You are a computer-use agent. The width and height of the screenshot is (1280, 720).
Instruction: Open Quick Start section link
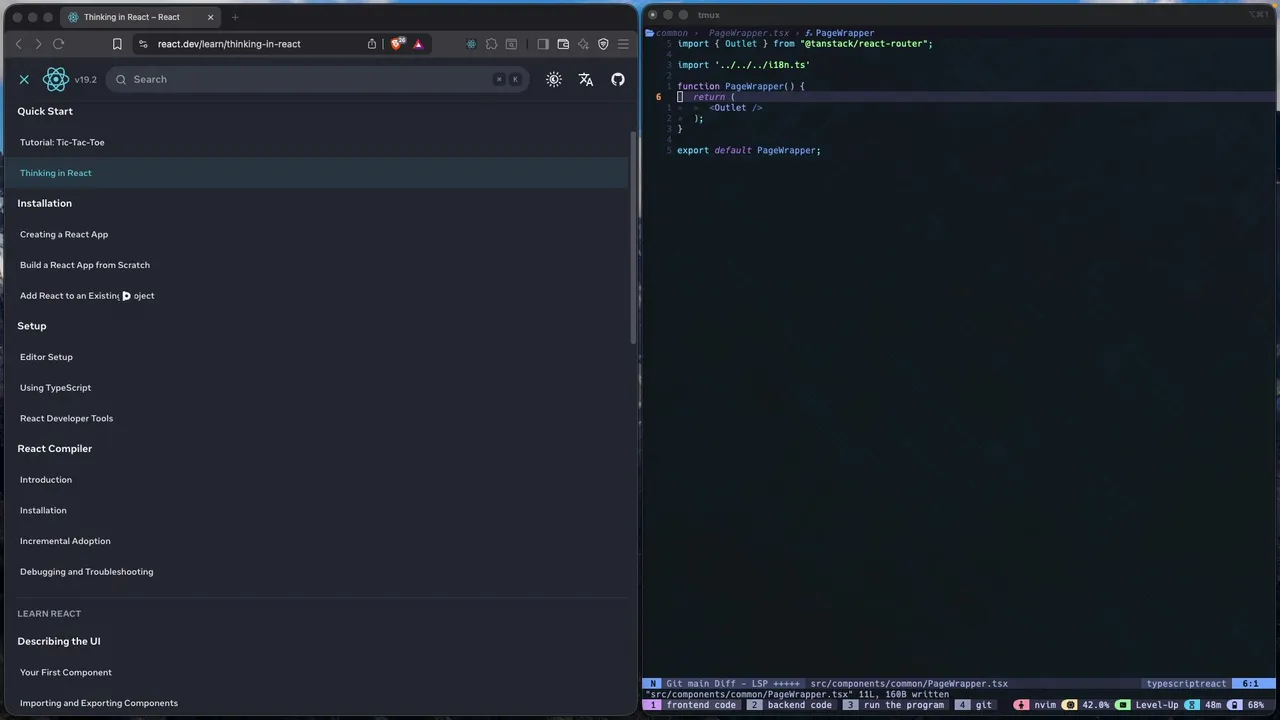(45, 111)
